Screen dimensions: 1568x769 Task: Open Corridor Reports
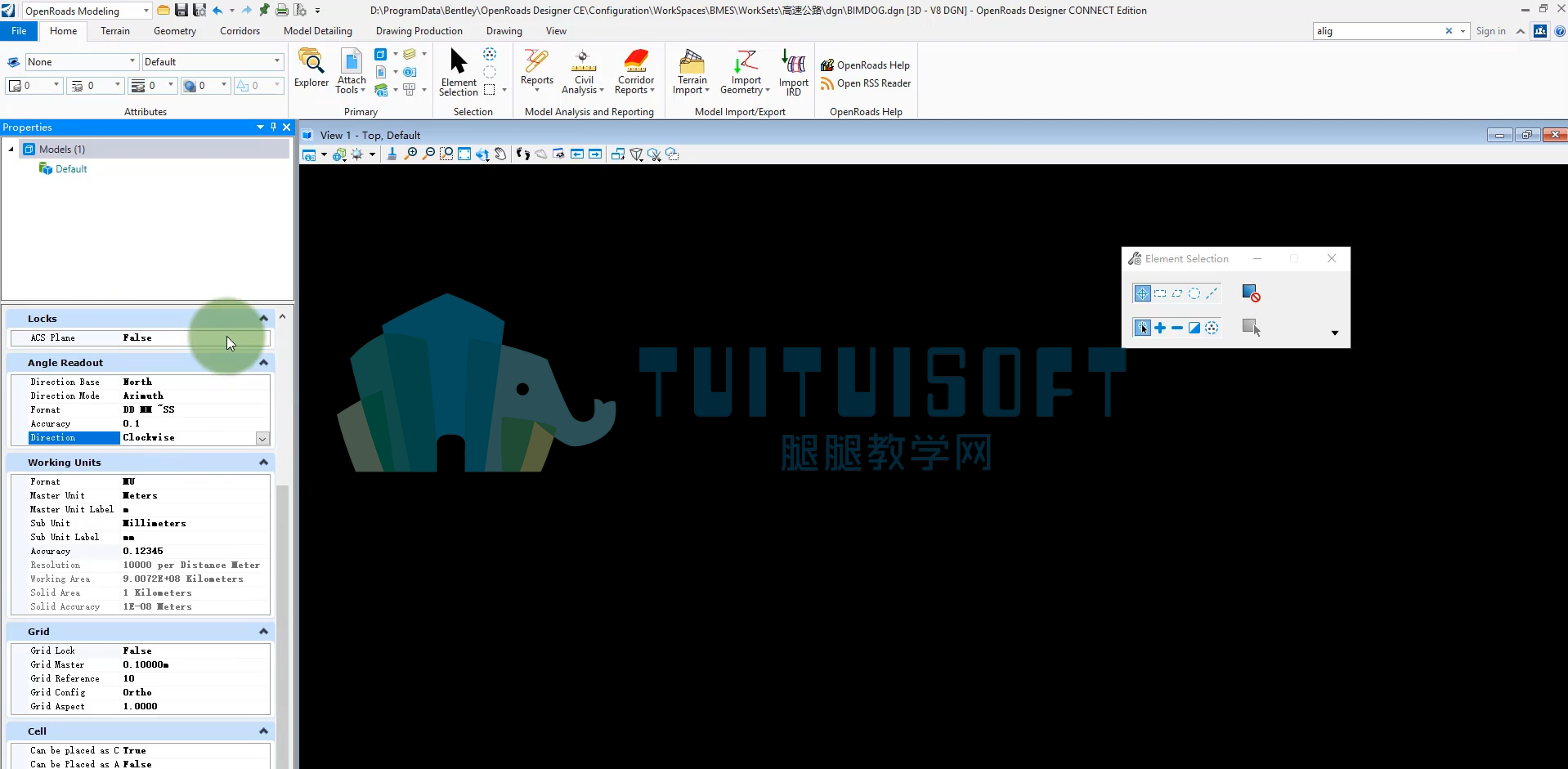[635, 72]
